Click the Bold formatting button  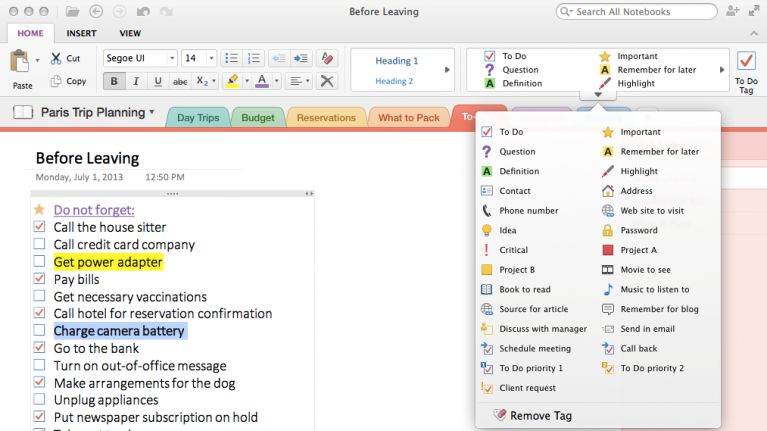(115, 81)
